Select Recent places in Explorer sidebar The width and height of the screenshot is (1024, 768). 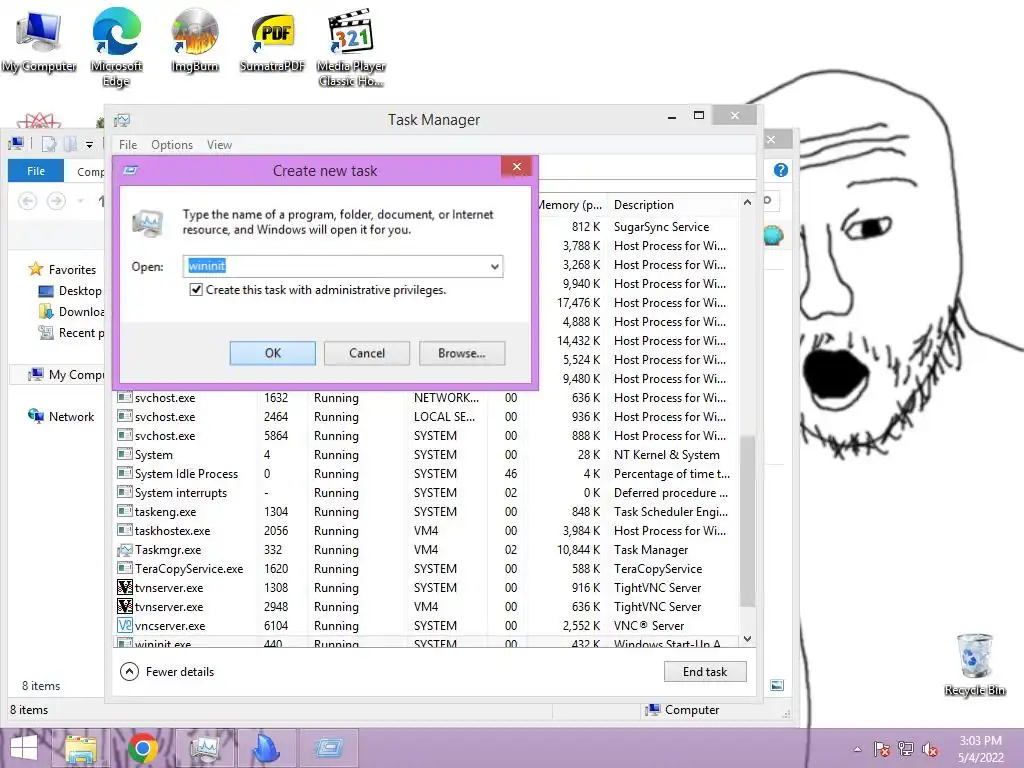coord(71,333)
